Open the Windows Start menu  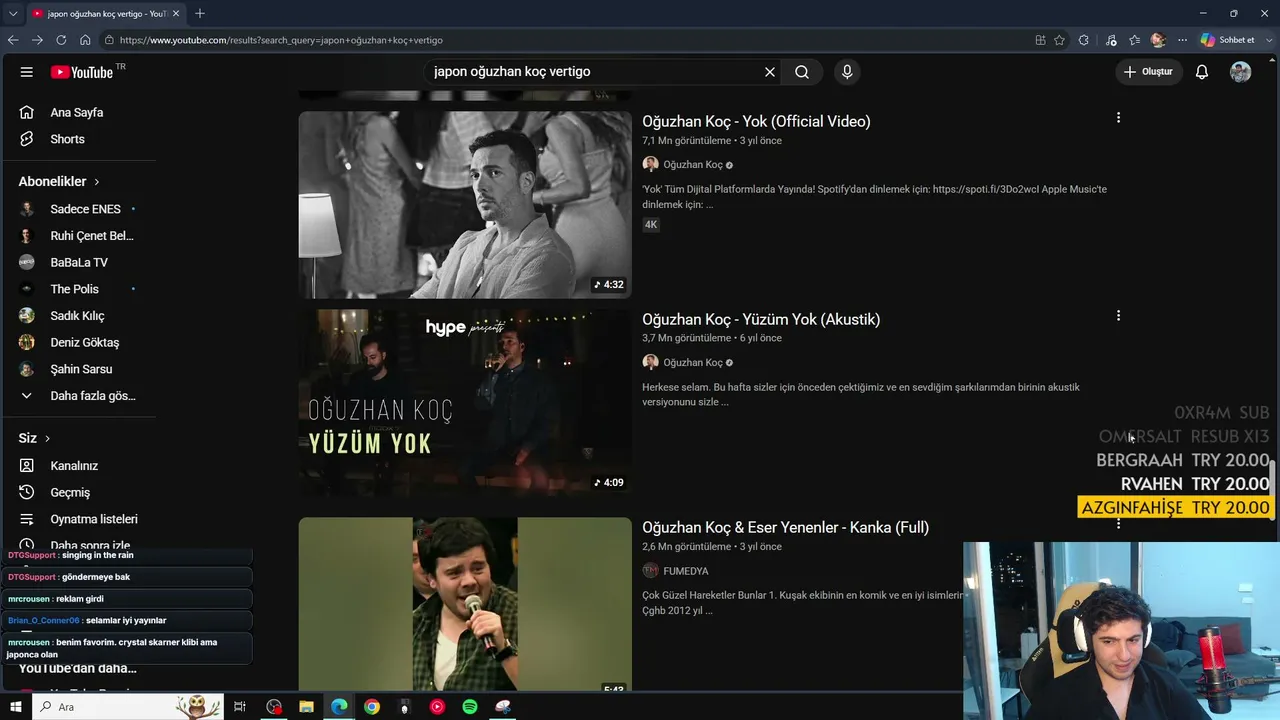coord(15,707)
